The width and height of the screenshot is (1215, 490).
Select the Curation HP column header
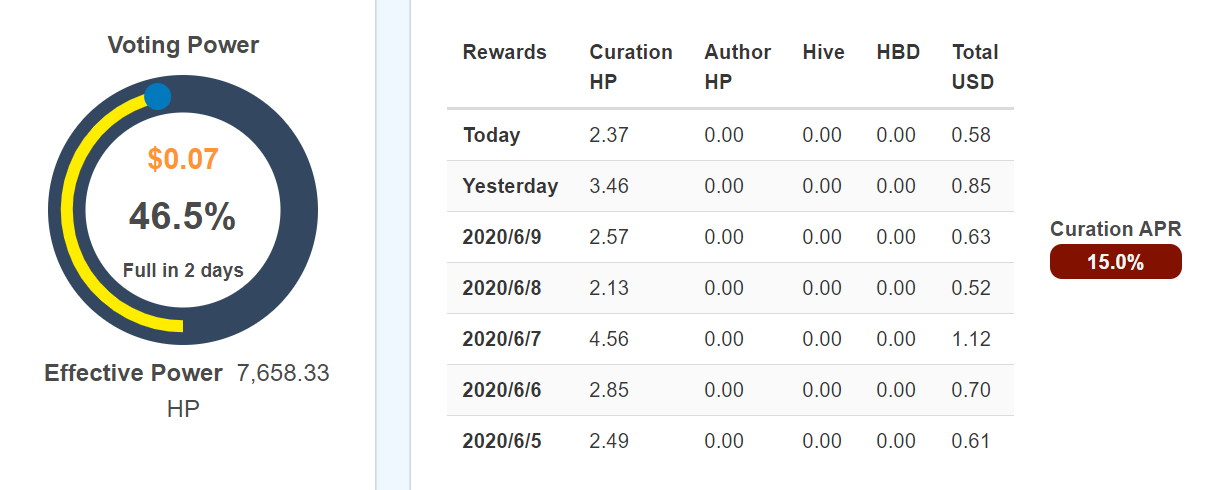pos(631,67)
